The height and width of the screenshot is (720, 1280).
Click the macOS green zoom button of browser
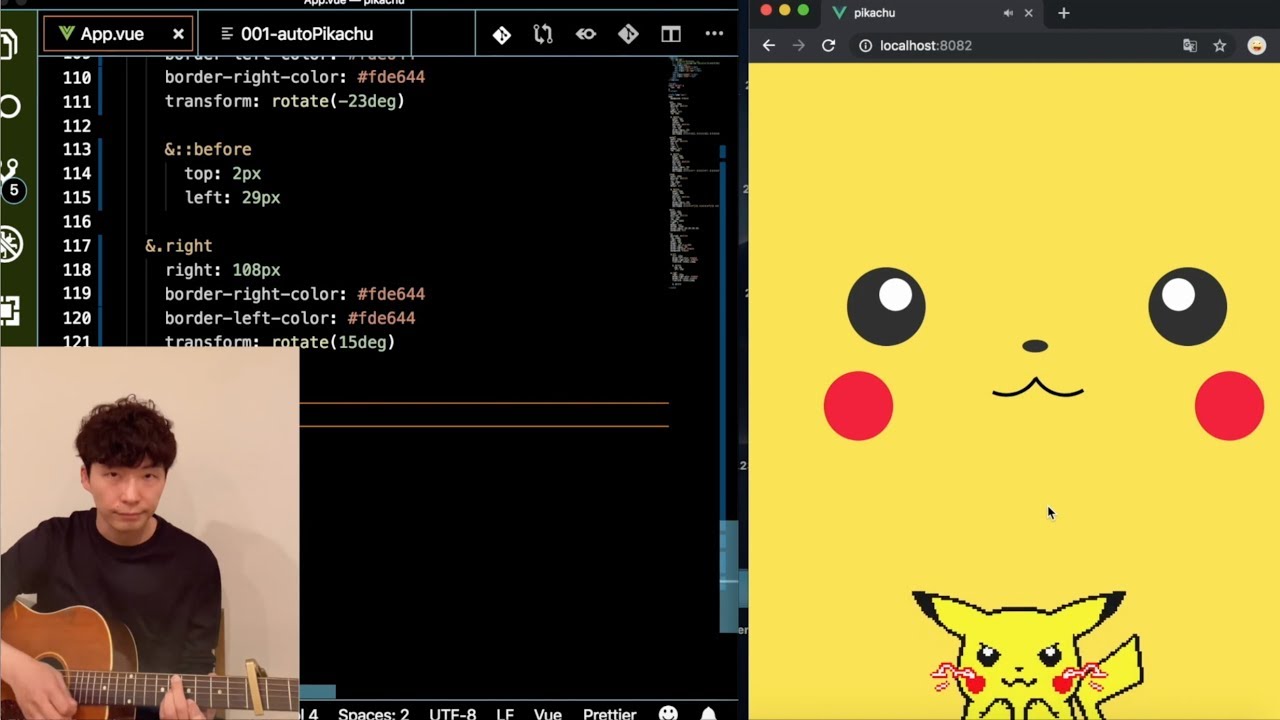[803, 10]
